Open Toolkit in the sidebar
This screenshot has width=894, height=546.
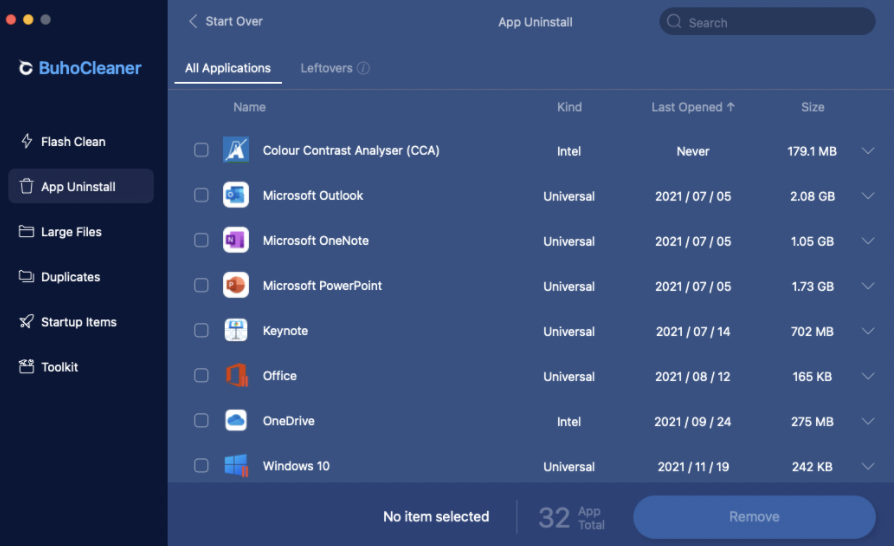pos(81,366)
